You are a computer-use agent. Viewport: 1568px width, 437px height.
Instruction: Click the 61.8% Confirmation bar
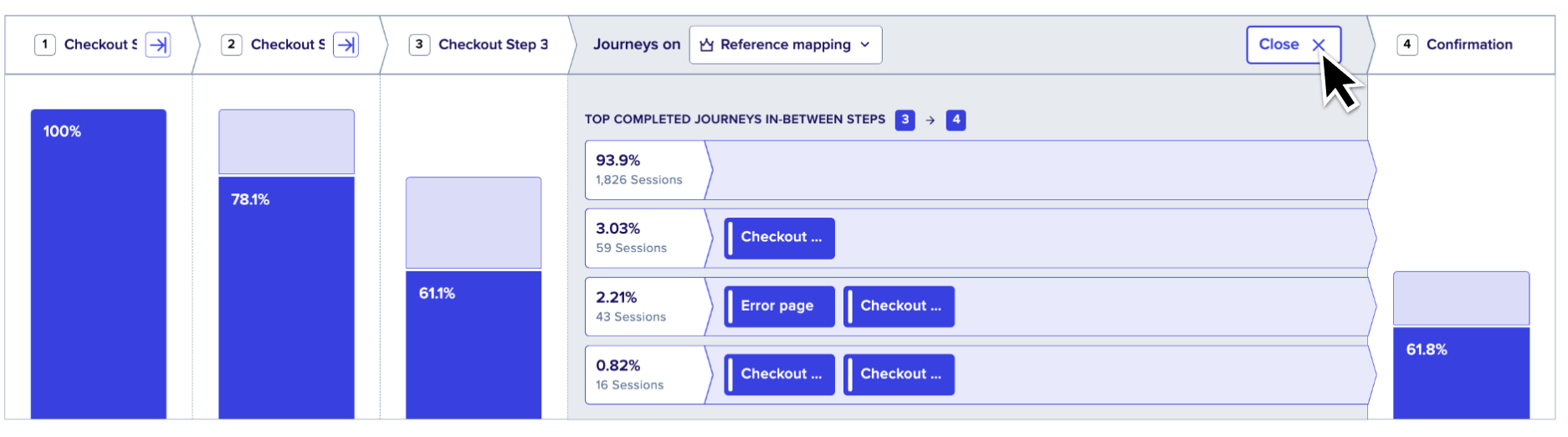(1461, 373)
